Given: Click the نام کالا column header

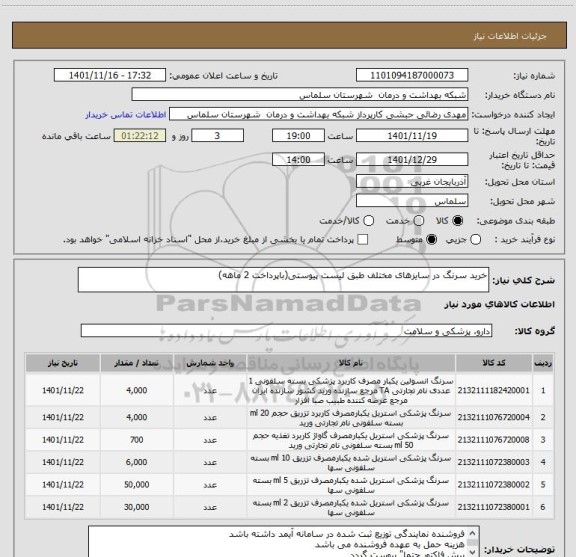Looking at the screenshot, I should click(351, 363).
